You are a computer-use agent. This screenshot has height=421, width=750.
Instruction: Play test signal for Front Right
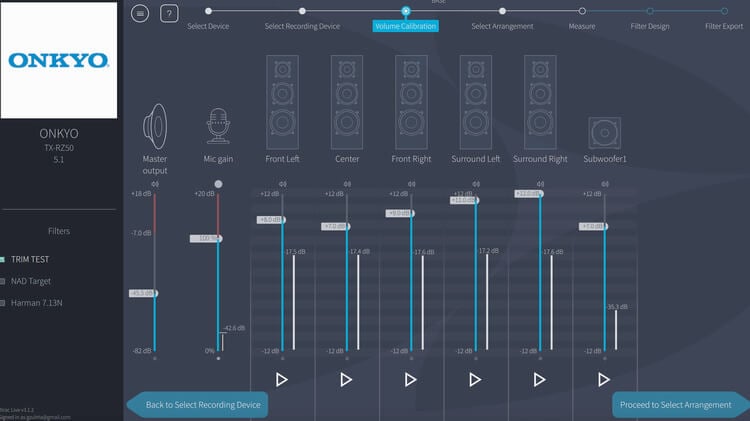410,380
